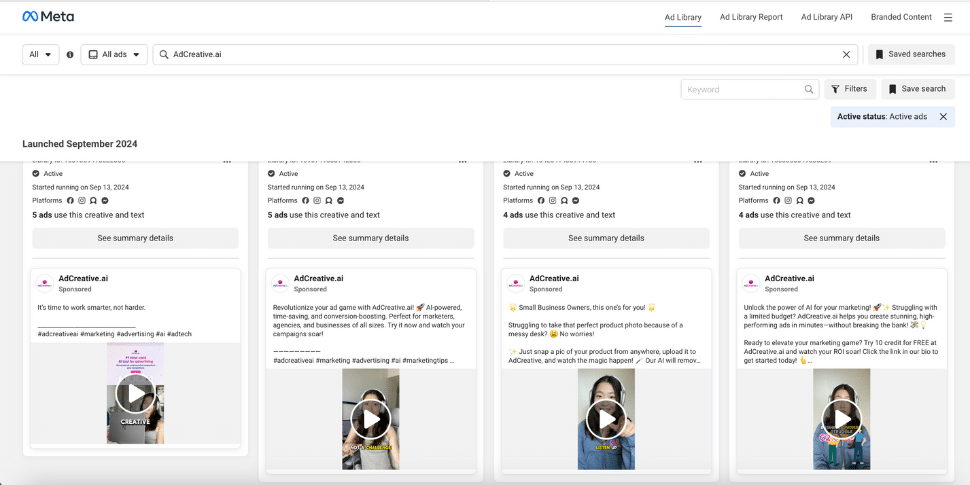Click Instagram platform icon on first ad card
The height and width of the screenshot is (485, 970).
click(82, 200)
